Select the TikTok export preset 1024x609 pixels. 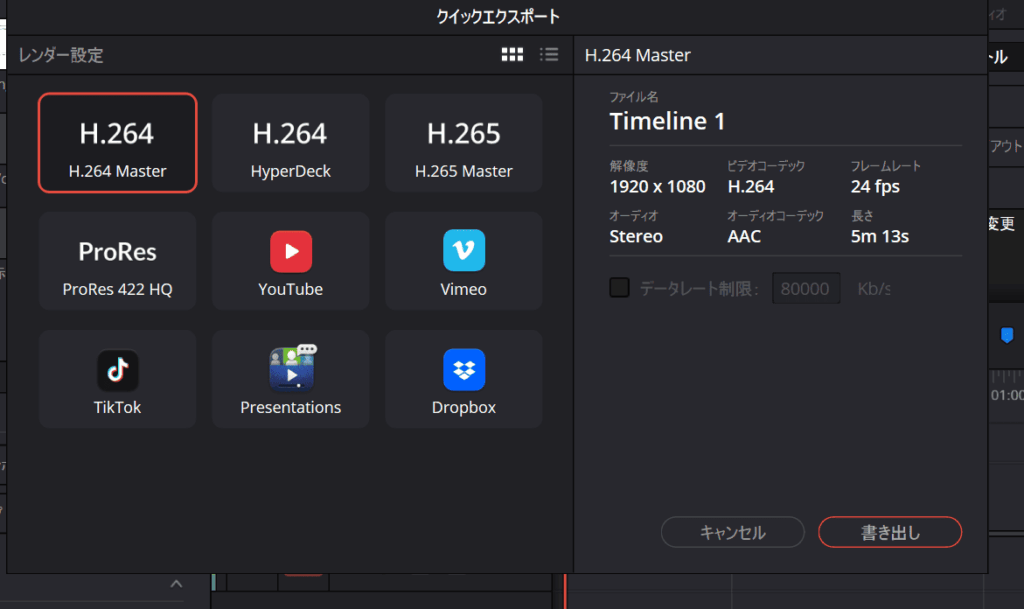pos(118,379)
